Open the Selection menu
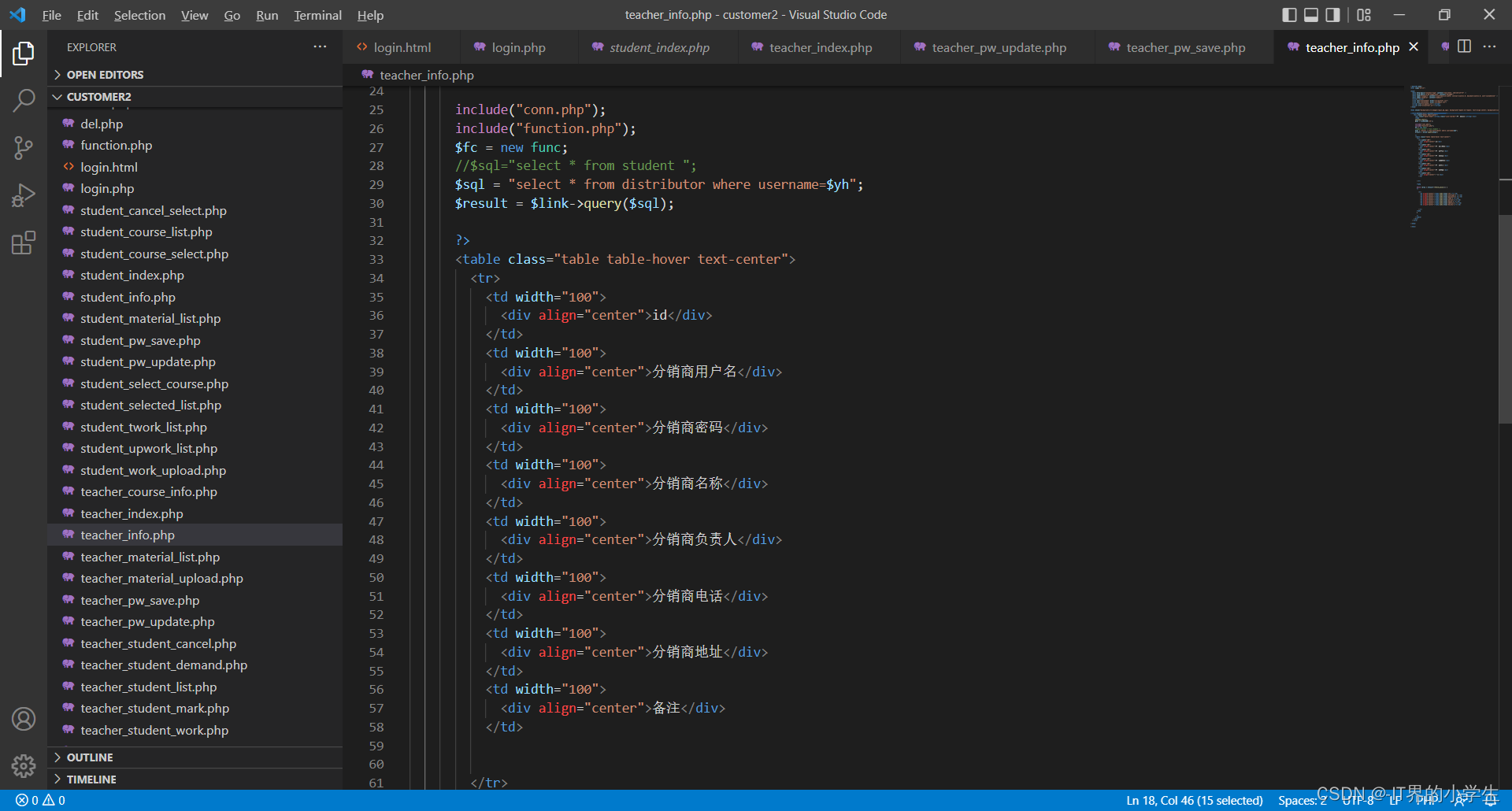The image size is (1512, 811). pos(139,15)
